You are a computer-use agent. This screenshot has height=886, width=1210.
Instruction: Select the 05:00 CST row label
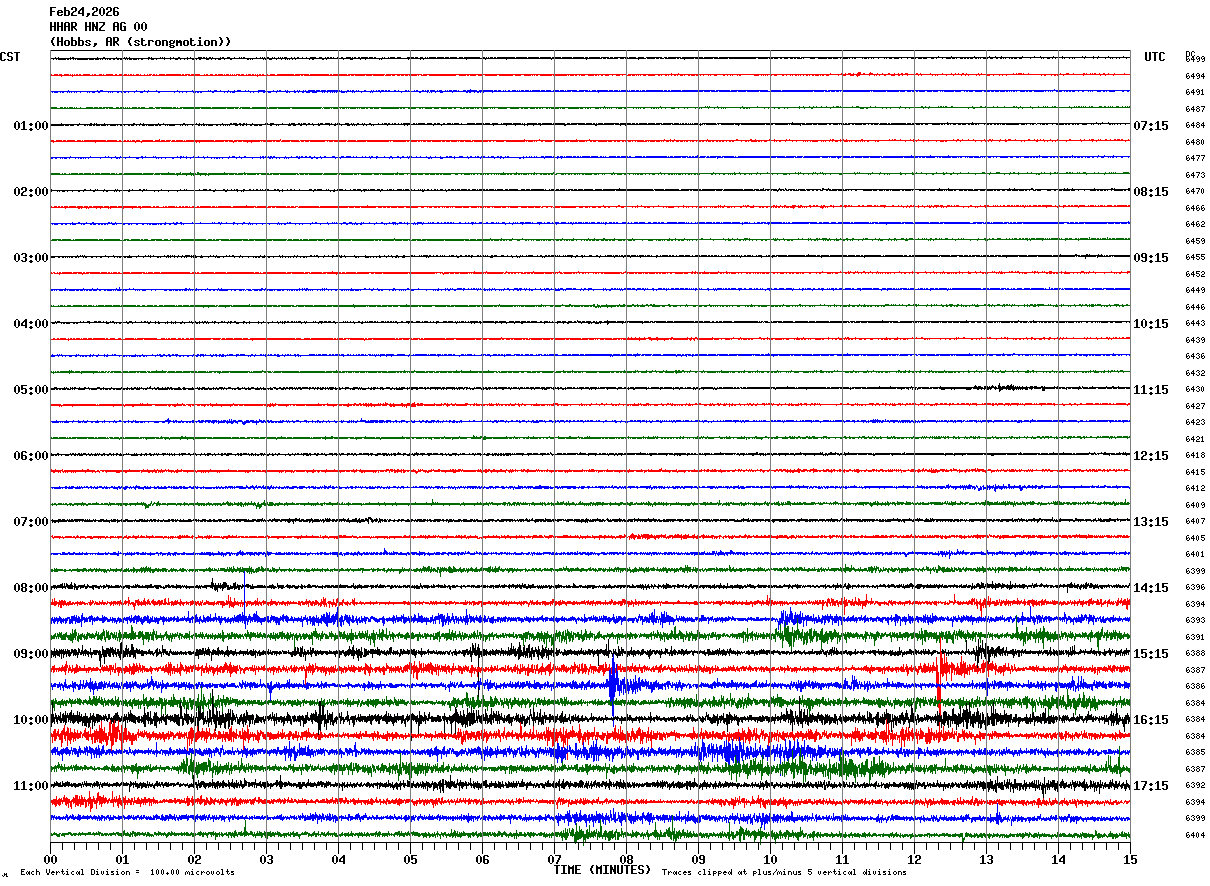click(30, 390)
